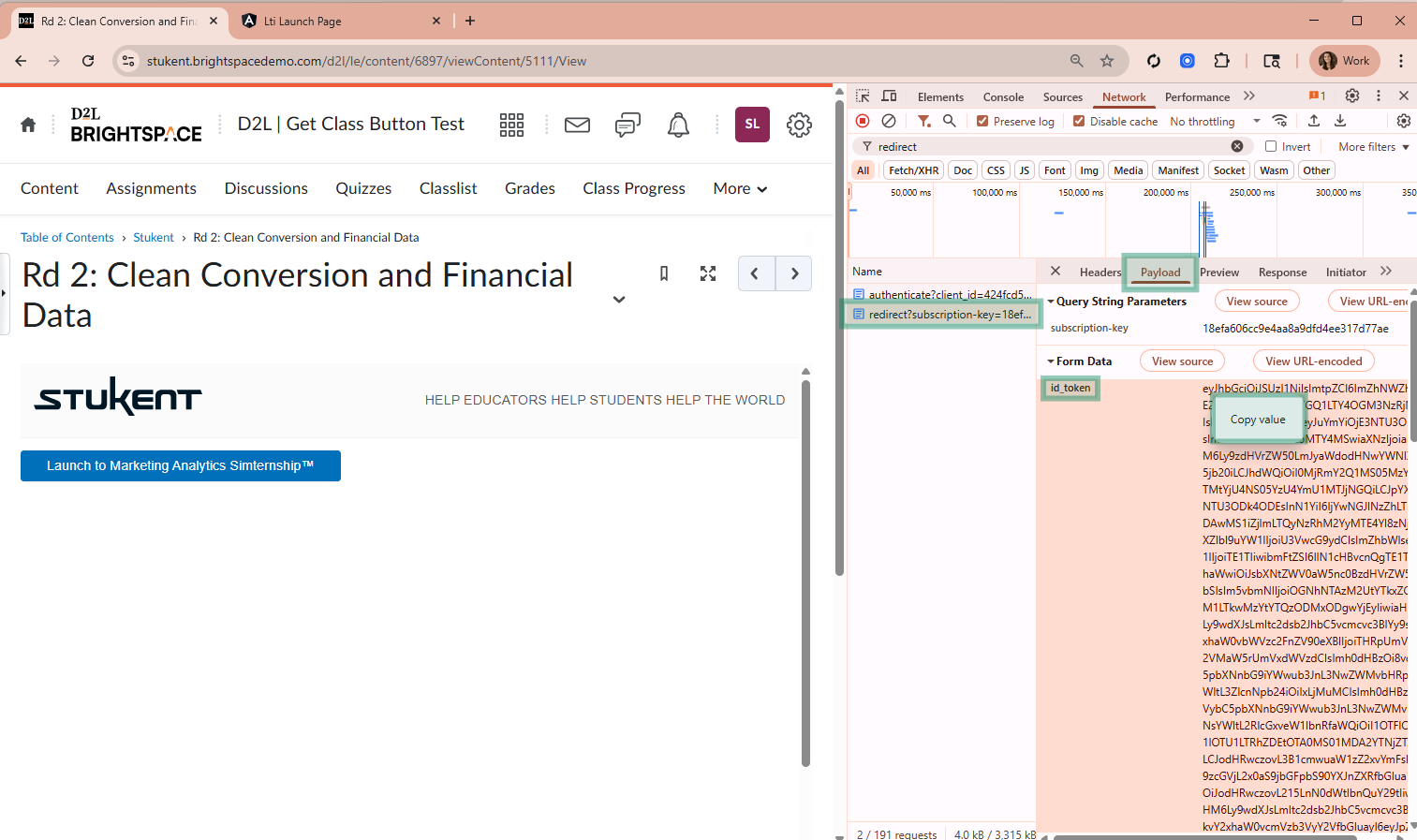Reload the browser page

[88, 61]
